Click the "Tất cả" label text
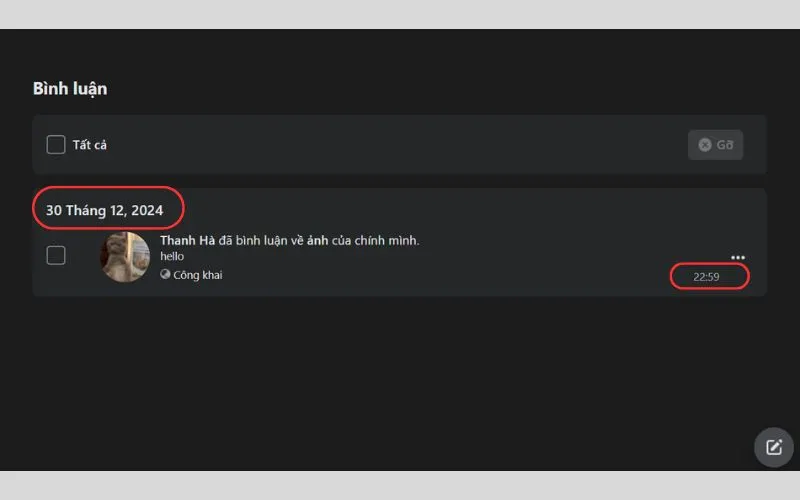The width and height of the screenshot is (800, 500). click(x=90, y=145)
